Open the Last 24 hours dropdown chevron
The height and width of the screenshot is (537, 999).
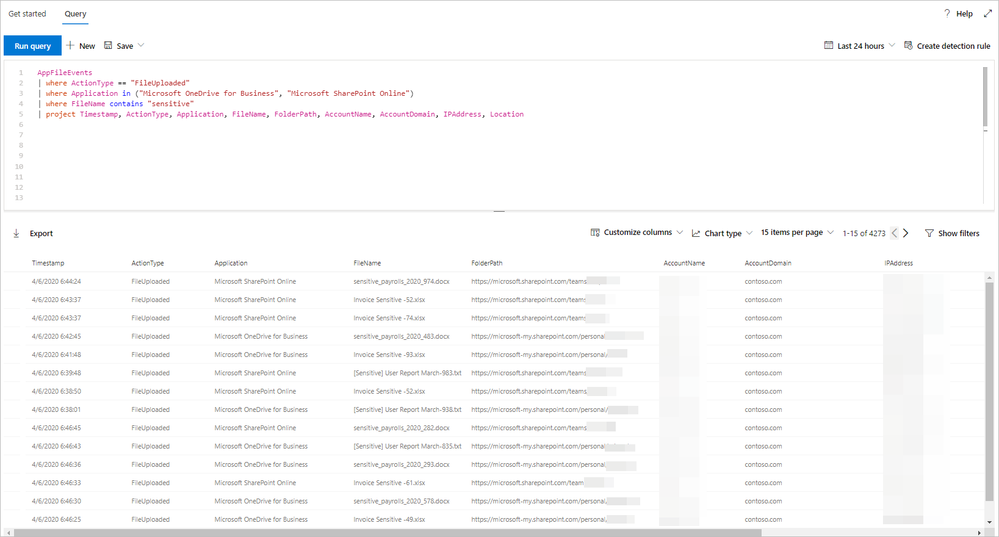(x=891, y=45)
